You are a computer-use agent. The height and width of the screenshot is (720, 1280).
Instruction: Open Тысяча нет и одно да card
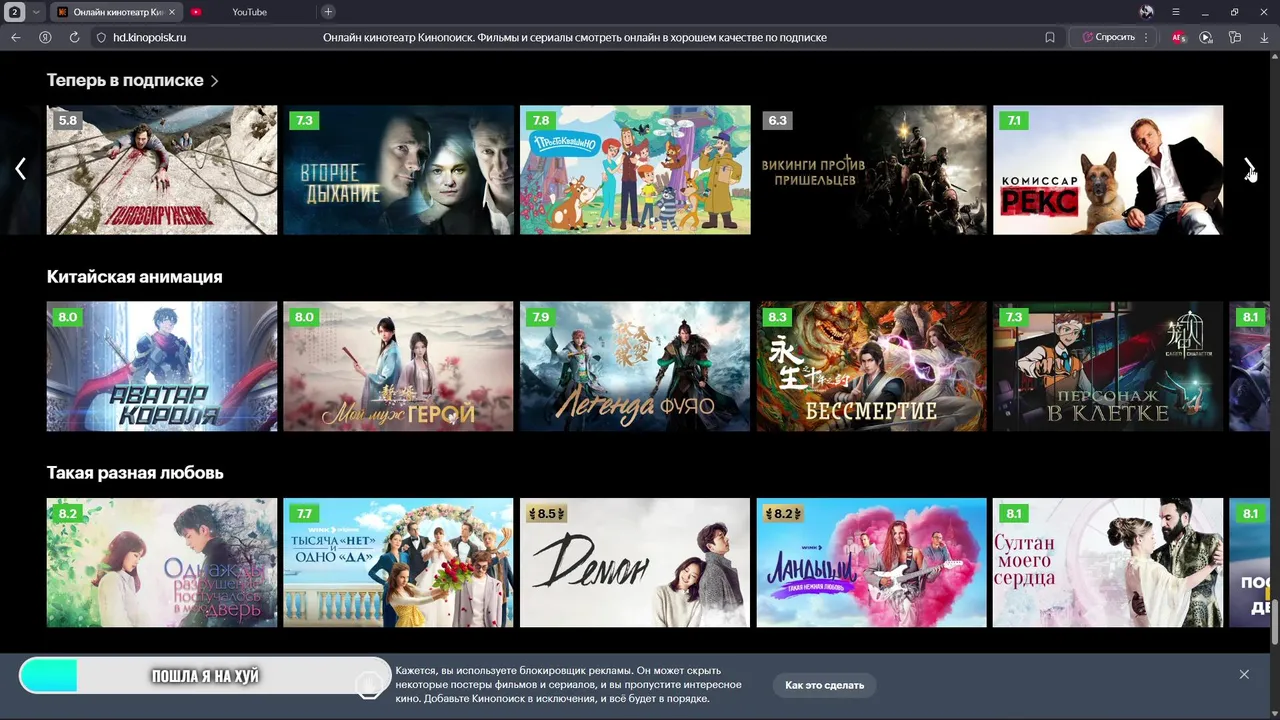(398, 562)
